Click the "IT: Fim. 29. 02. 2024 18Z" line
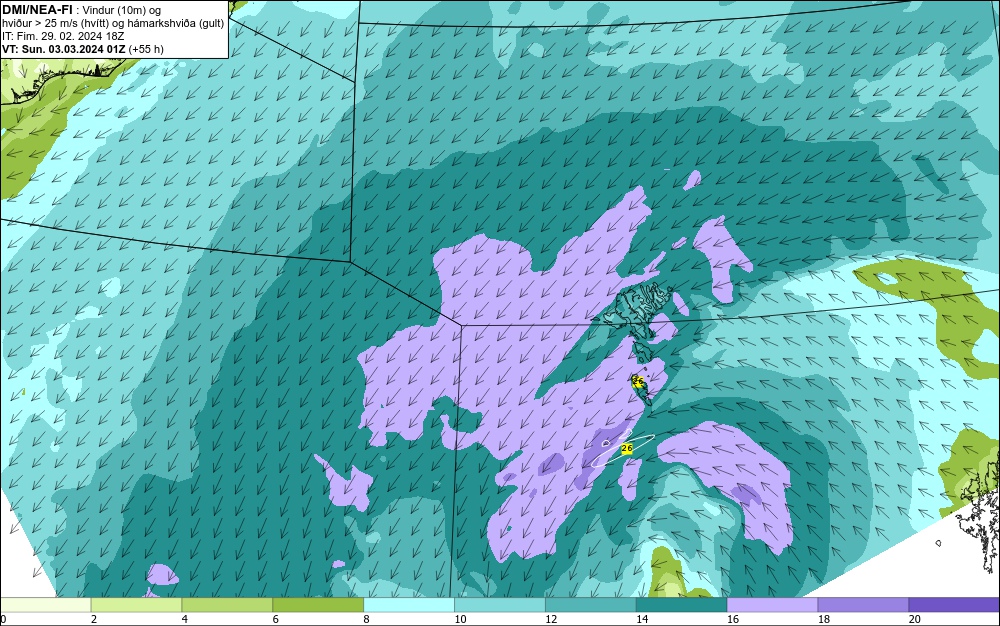Viewport: 1000px width, 626px height. (63, 36)
